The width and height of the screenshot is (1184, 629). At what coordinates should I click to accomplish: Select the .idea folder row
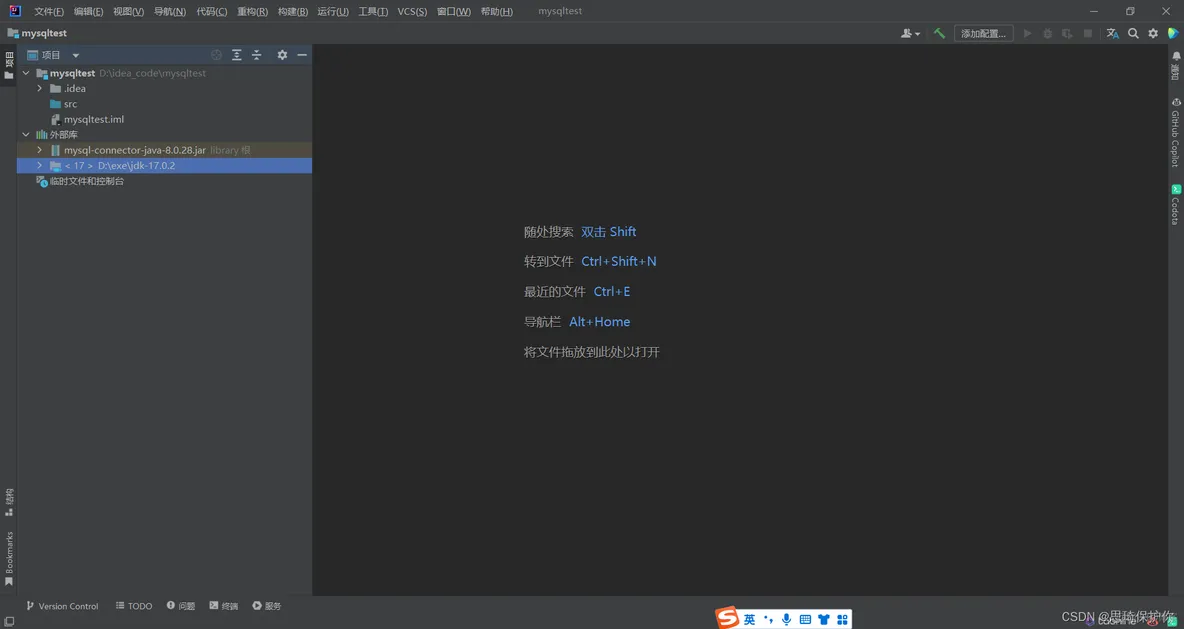pos(164,88)
